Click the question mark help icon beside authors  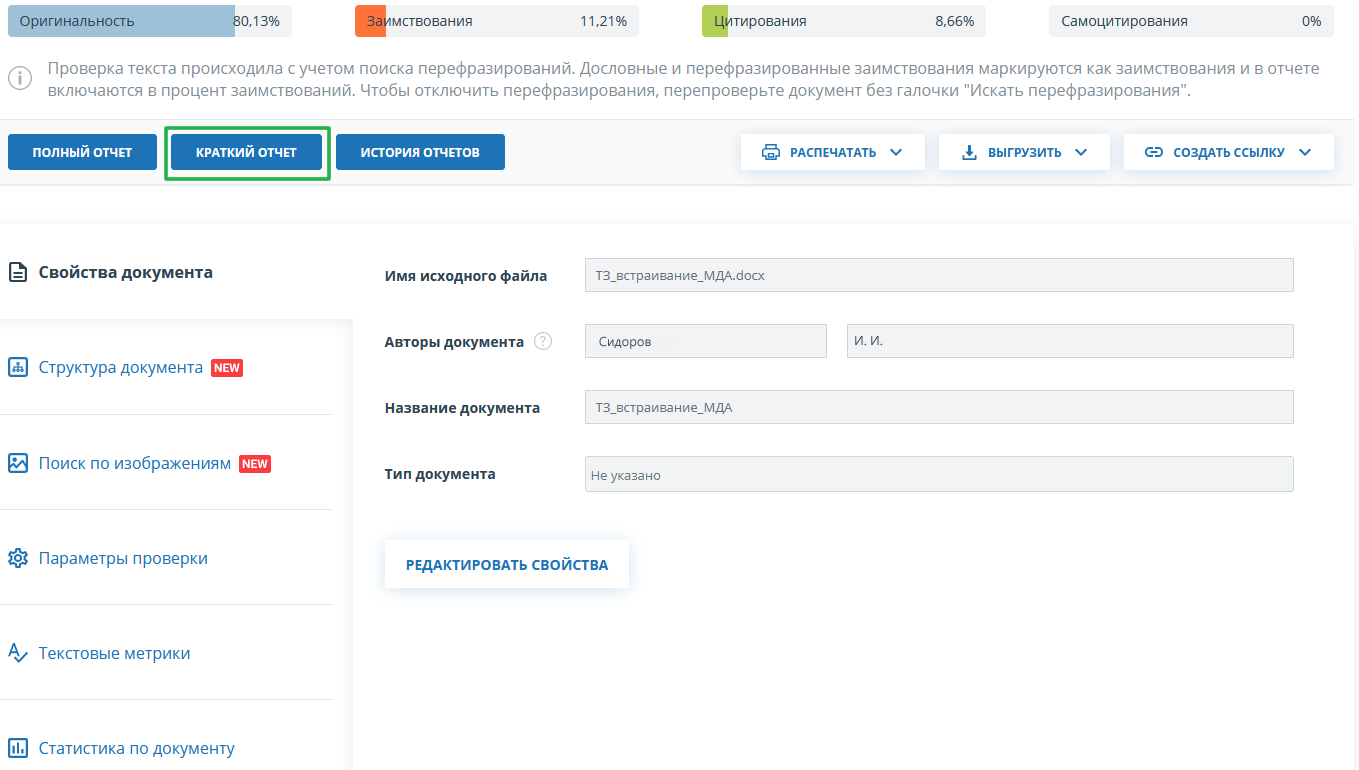pyautogui.click(x=543, y=341)
